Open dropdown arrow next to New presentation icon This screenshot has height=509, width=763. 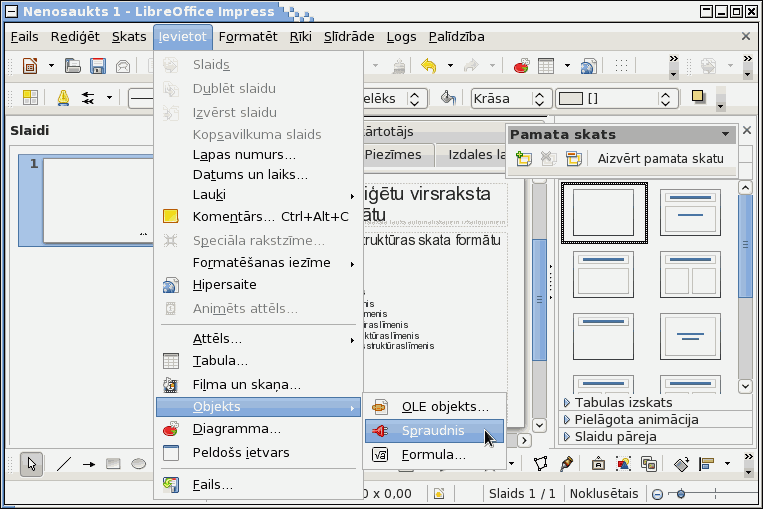pos(51,65)
